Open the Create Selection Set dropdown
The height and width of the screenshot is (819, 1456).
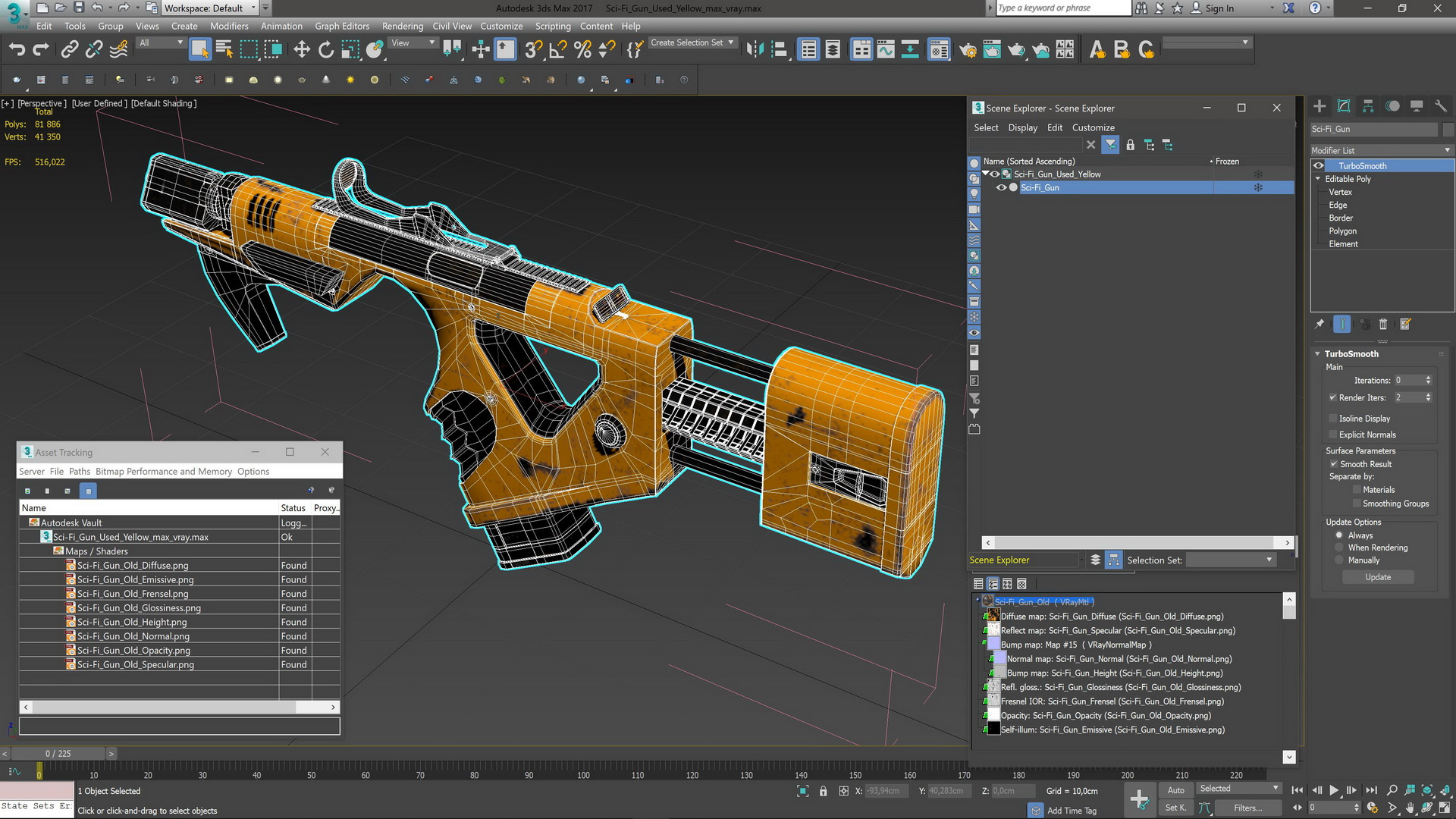pyautogui.click(x=692, y=43)
